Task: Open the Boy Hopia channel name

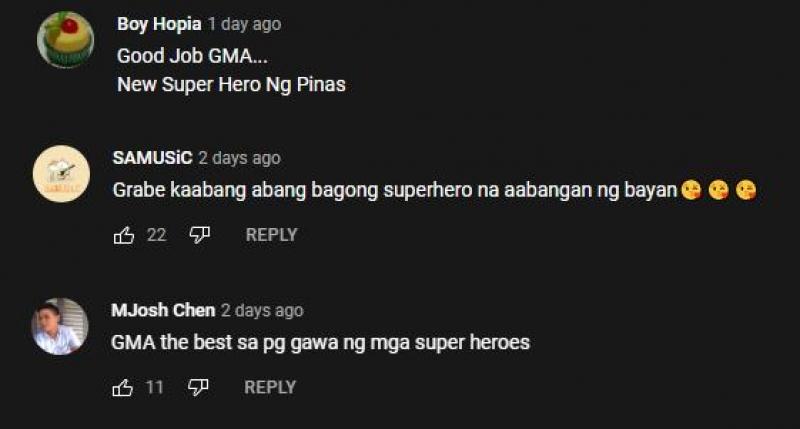Action: [159, 24]
